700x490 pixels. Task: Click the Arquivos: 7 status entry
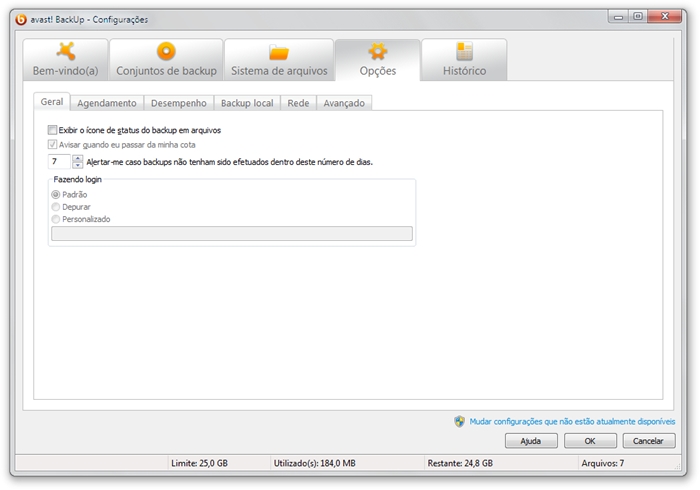602,463
